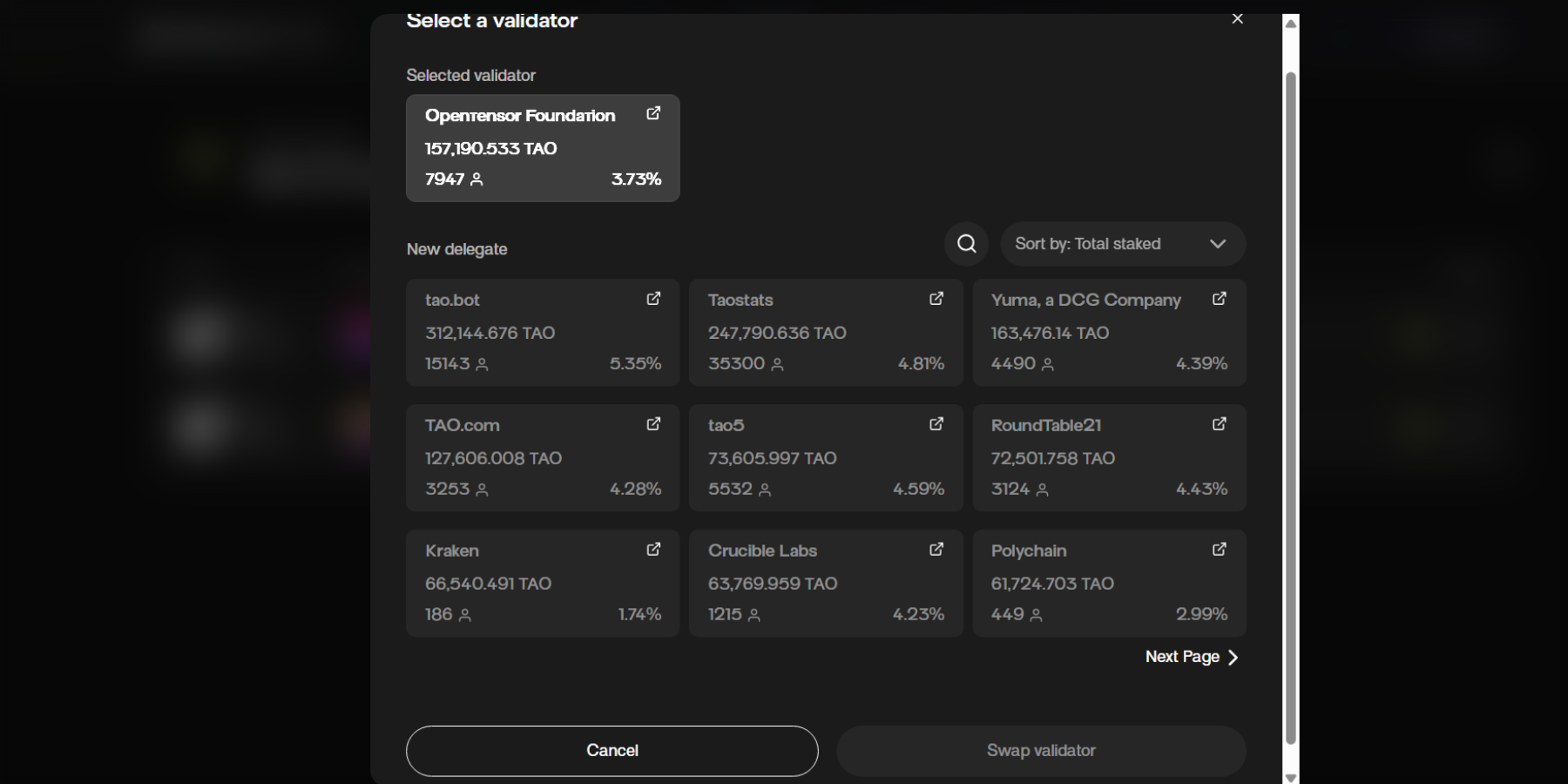1568x784 pixels.
Task: Click the validator search magnifier icon
Action: [x=966, y=244]
